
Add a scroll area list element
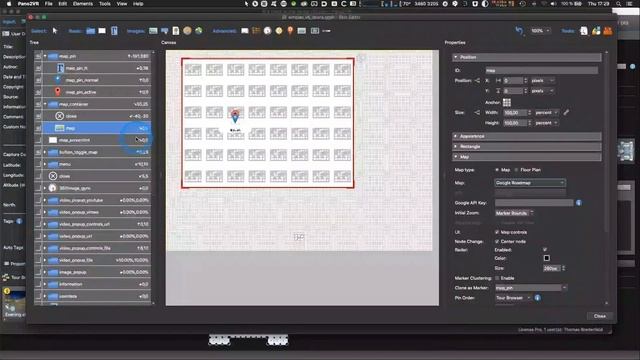[256, 31]
